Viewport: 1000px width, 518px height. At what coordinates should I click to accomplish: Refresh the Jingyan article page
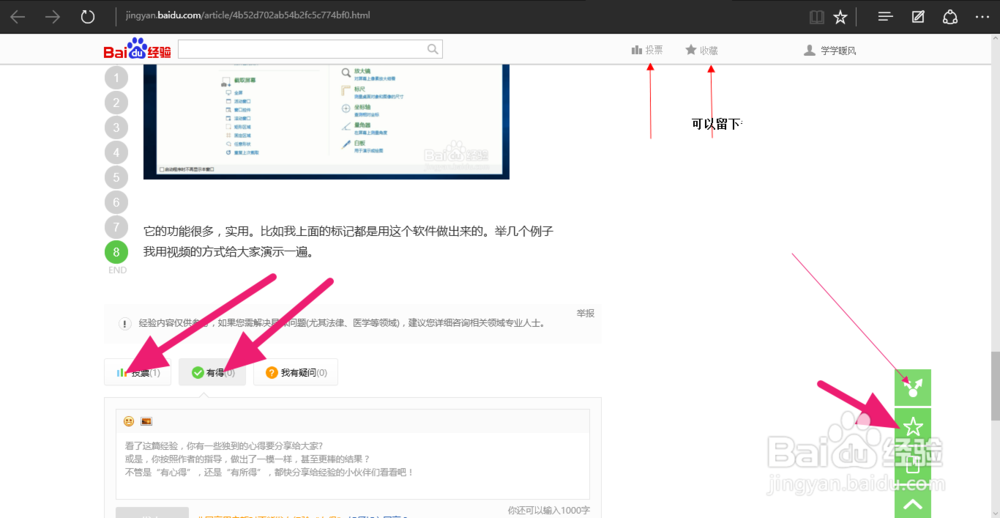point(88,17)
